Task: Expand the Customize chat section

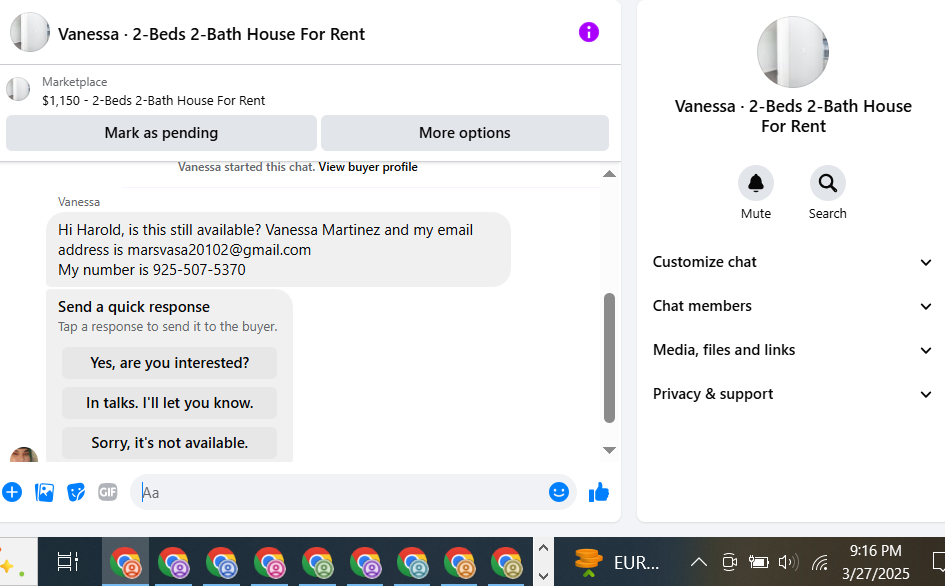Action: coord(793,262)
